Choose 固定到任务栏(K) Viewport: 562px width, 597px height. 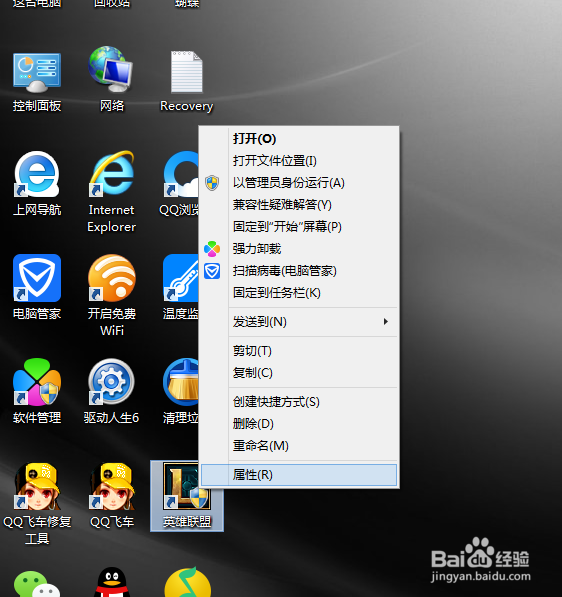tap(299, 293)
